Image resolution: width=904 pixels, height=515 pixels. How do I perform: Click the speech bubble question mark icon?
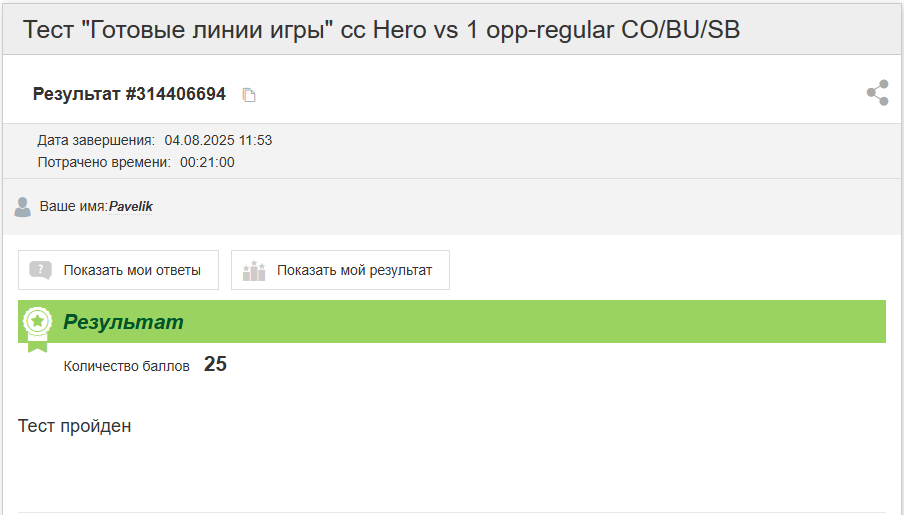(x=40, y=270)
